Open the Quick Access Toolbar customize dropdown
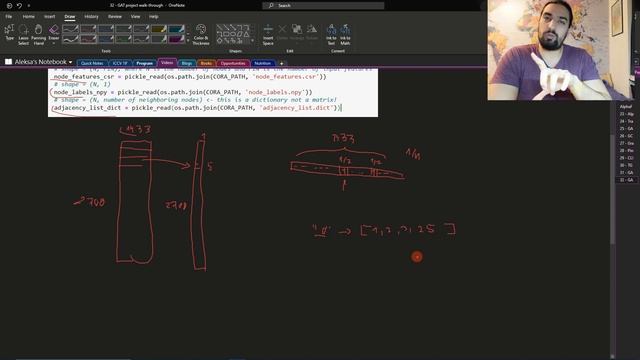This screenshot has width=640, height=360. (x=29, y=6)
